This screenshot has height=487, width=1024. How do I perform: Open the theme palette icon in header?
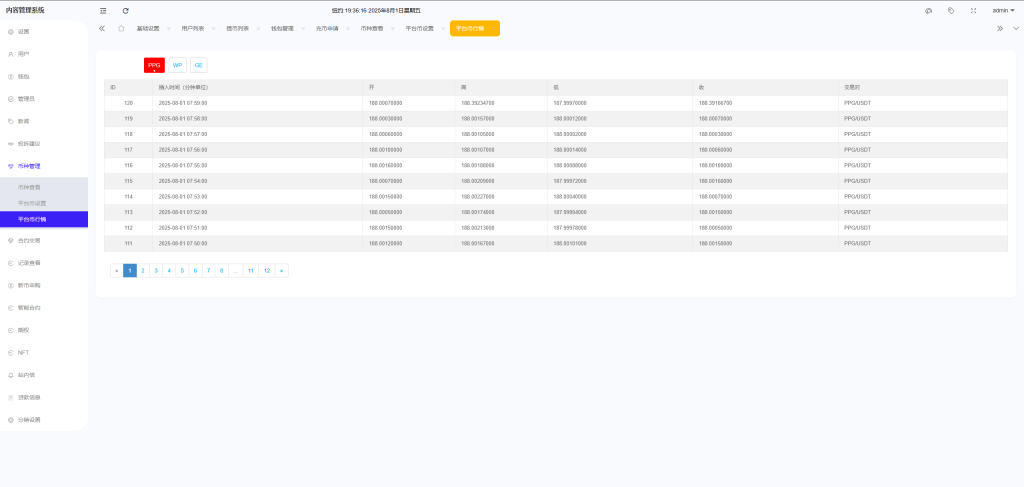pyautogui.click(x=928, y=10)
